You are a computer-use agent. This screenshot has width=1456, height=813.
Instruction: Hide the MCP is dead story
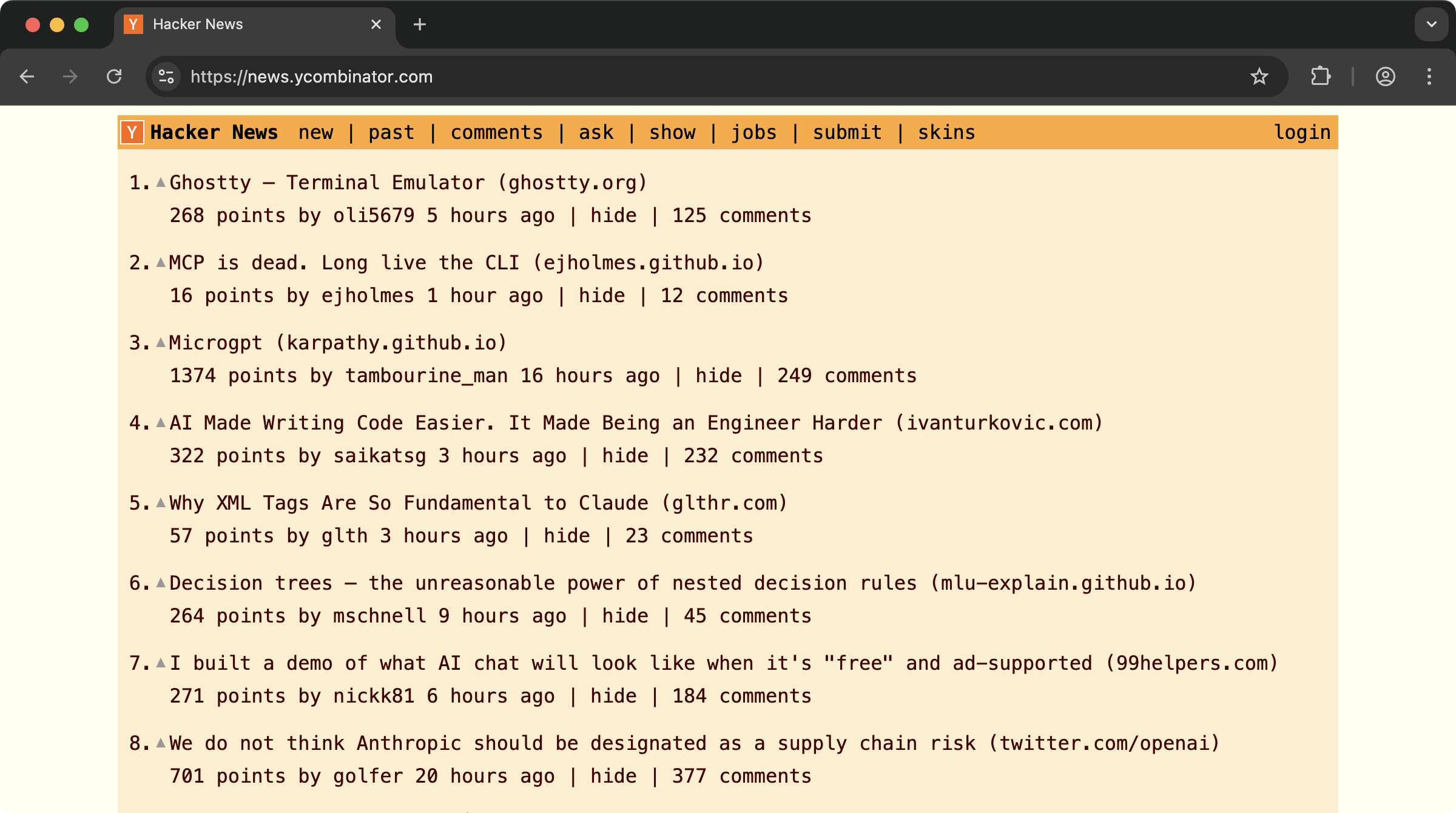click(601, 295)
